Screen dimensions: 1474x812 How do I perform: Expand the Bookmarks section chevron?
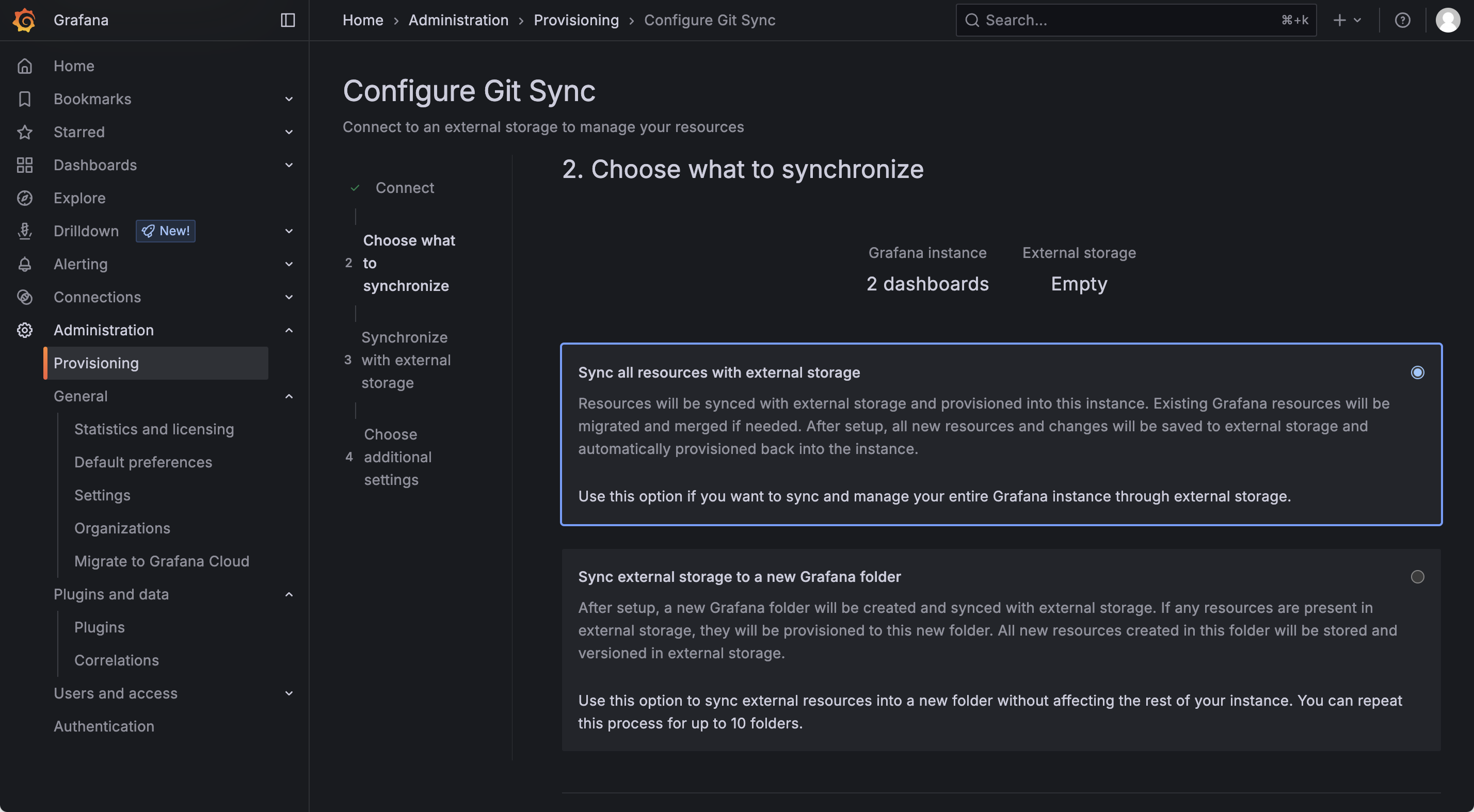(289, 99)
